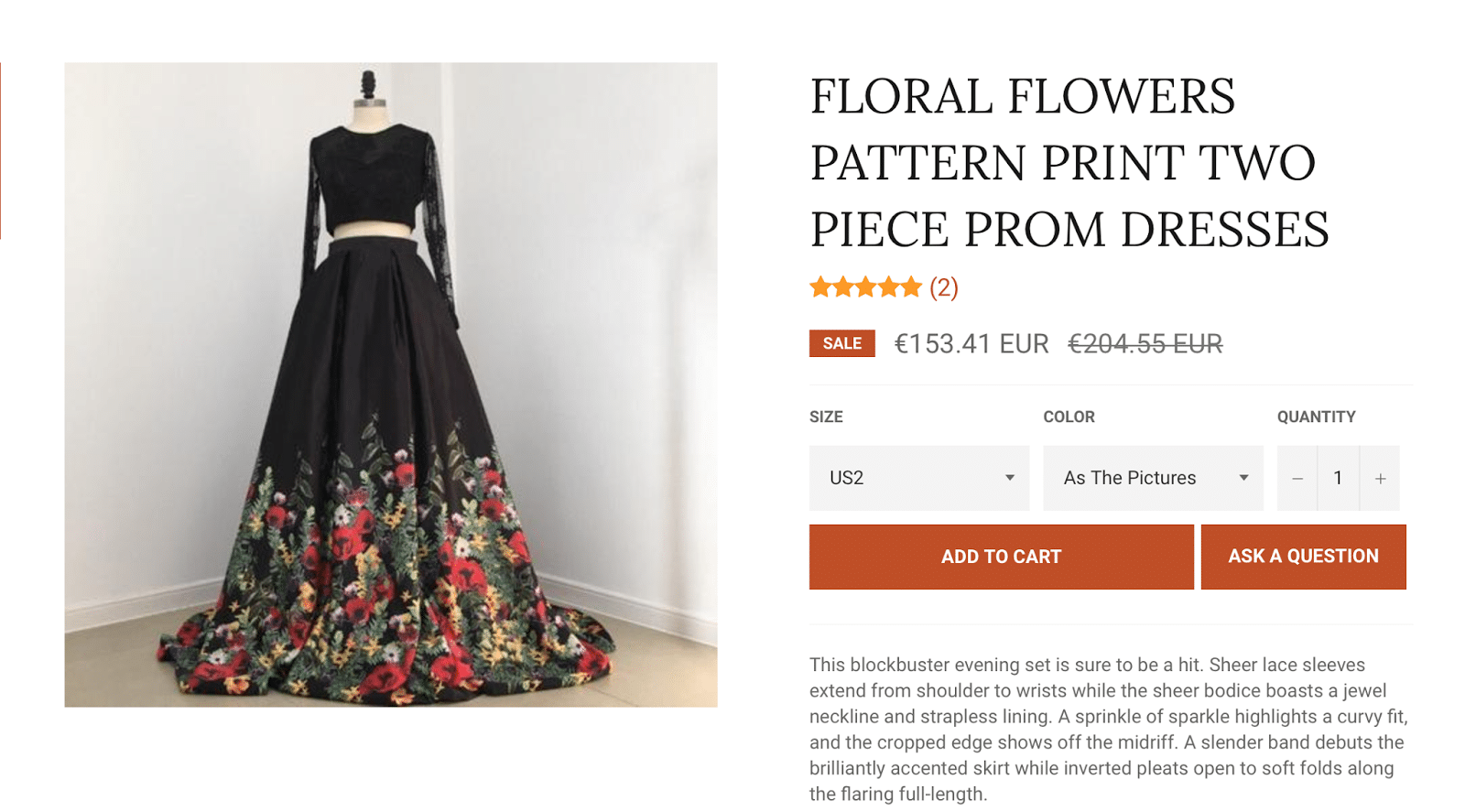Open the (2) reviews count link
The width and height of the screenshot is (1465, 812).
[944, 288]
